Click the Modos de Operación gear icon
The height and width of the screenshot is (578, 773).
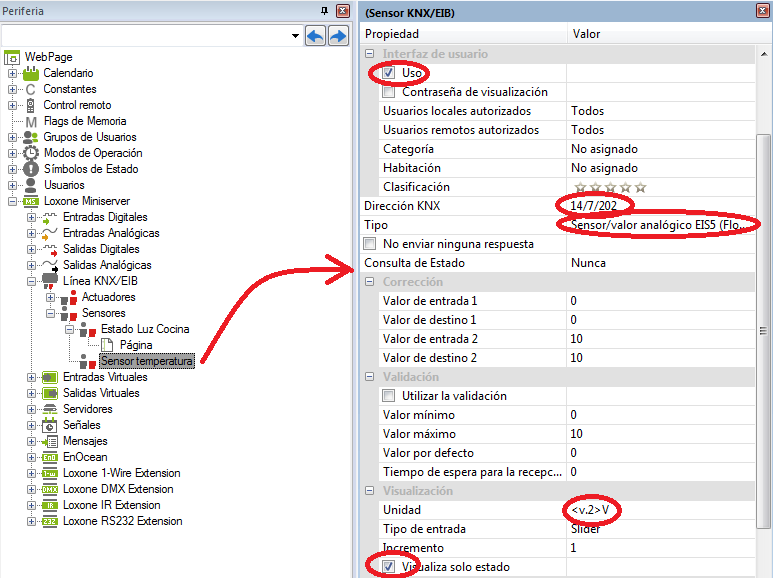[30, 153]
